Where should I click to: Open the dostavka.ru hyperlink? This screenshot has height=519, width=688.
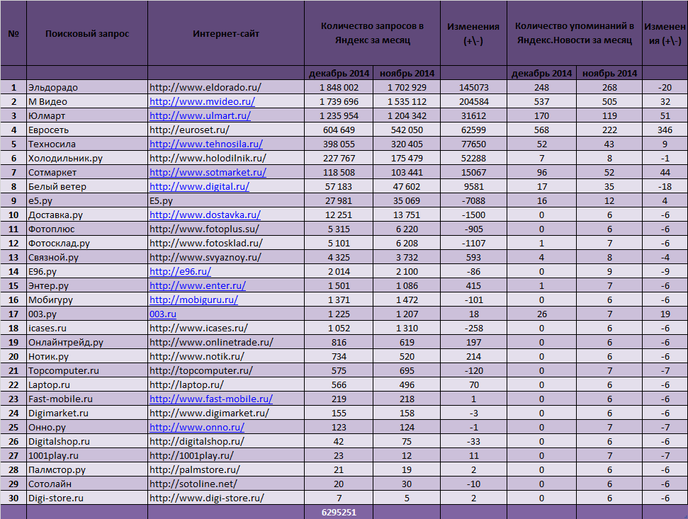[205, 215]
